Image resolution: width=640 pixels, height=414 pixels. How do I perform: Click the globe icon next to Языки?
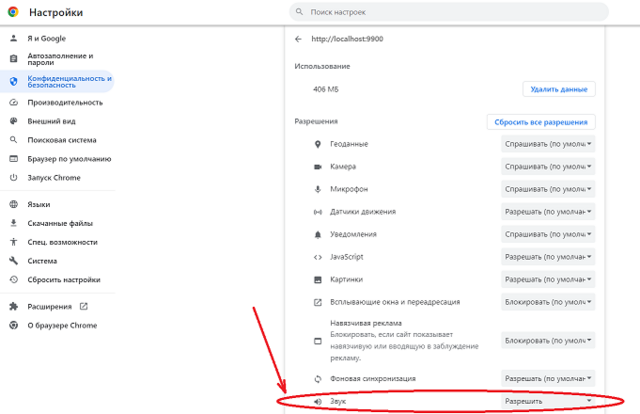[13, 204]
